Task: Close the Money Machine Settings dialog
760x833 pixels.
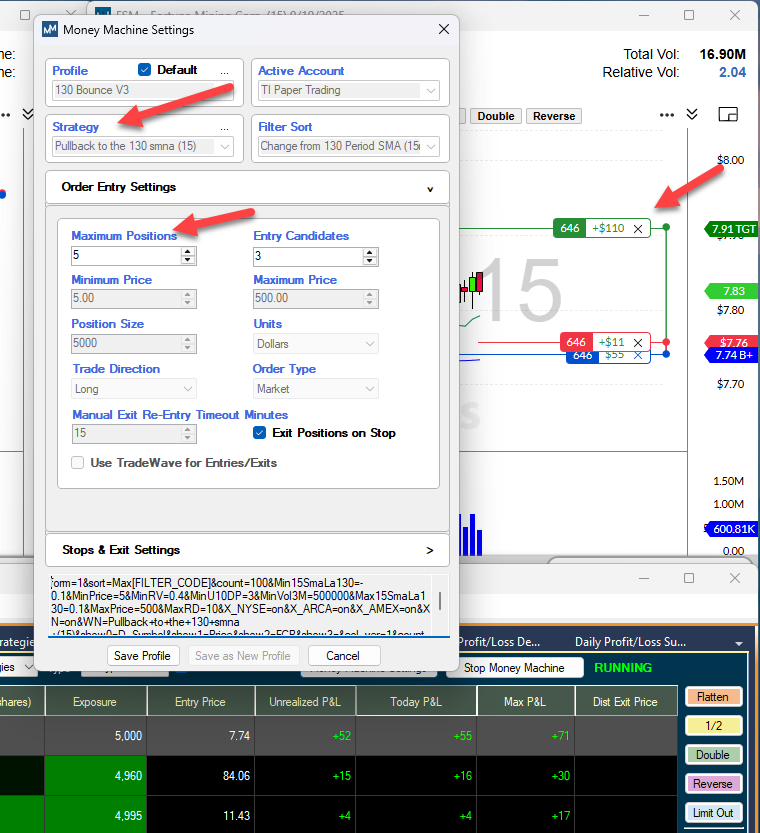Action: tap(444, 29)
